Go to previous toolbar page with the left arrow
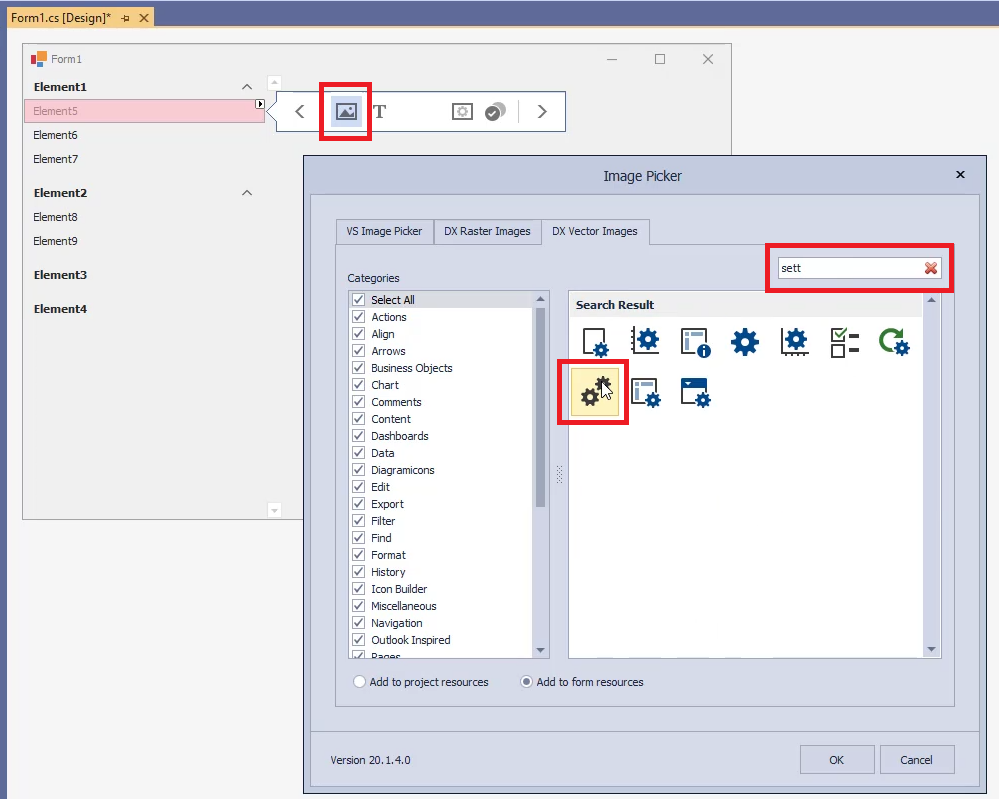The height and width of the screenshot is (799, 999). tap(300, 112)
